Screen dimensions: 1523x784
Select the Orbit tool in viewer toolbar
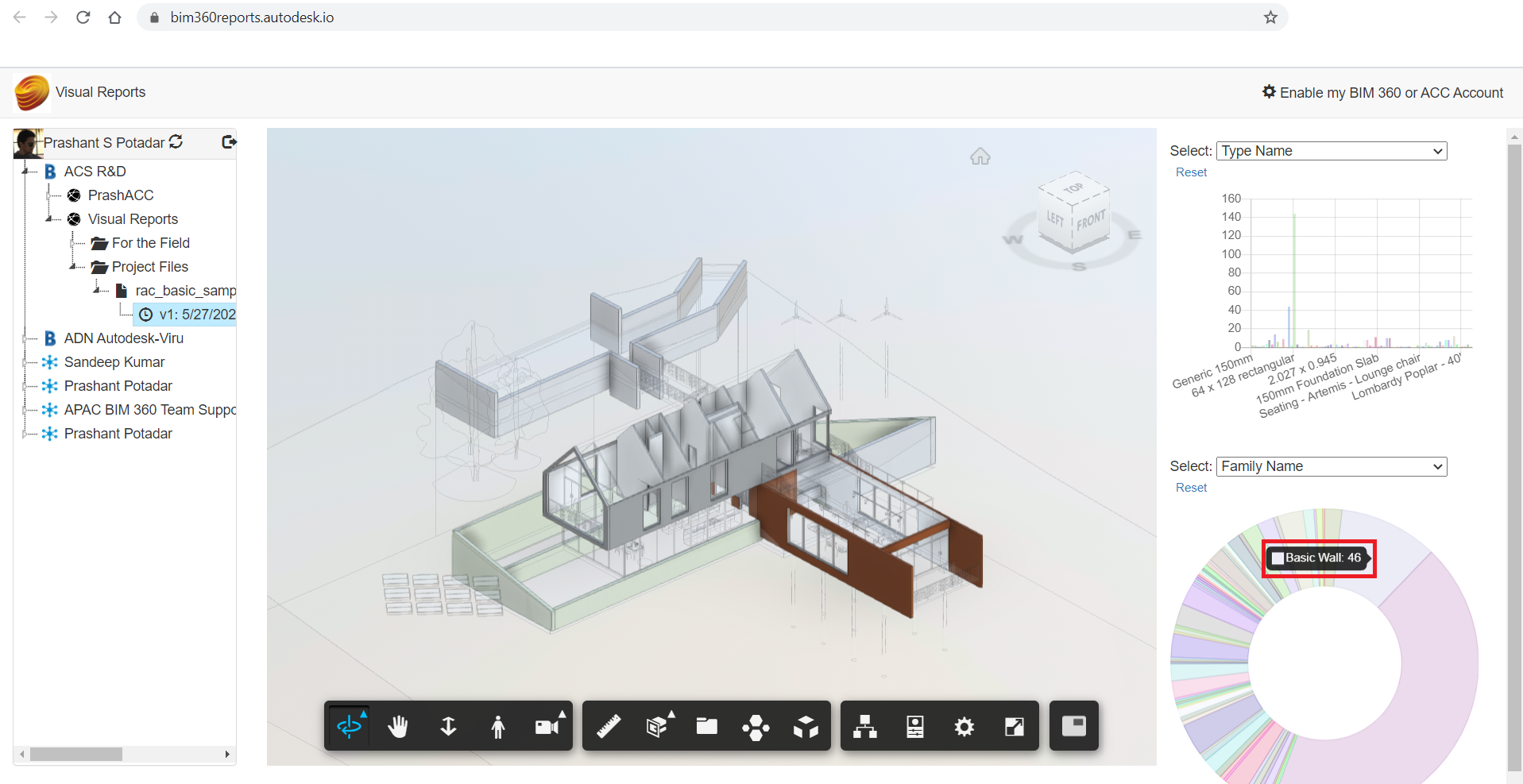pos(350,726)
